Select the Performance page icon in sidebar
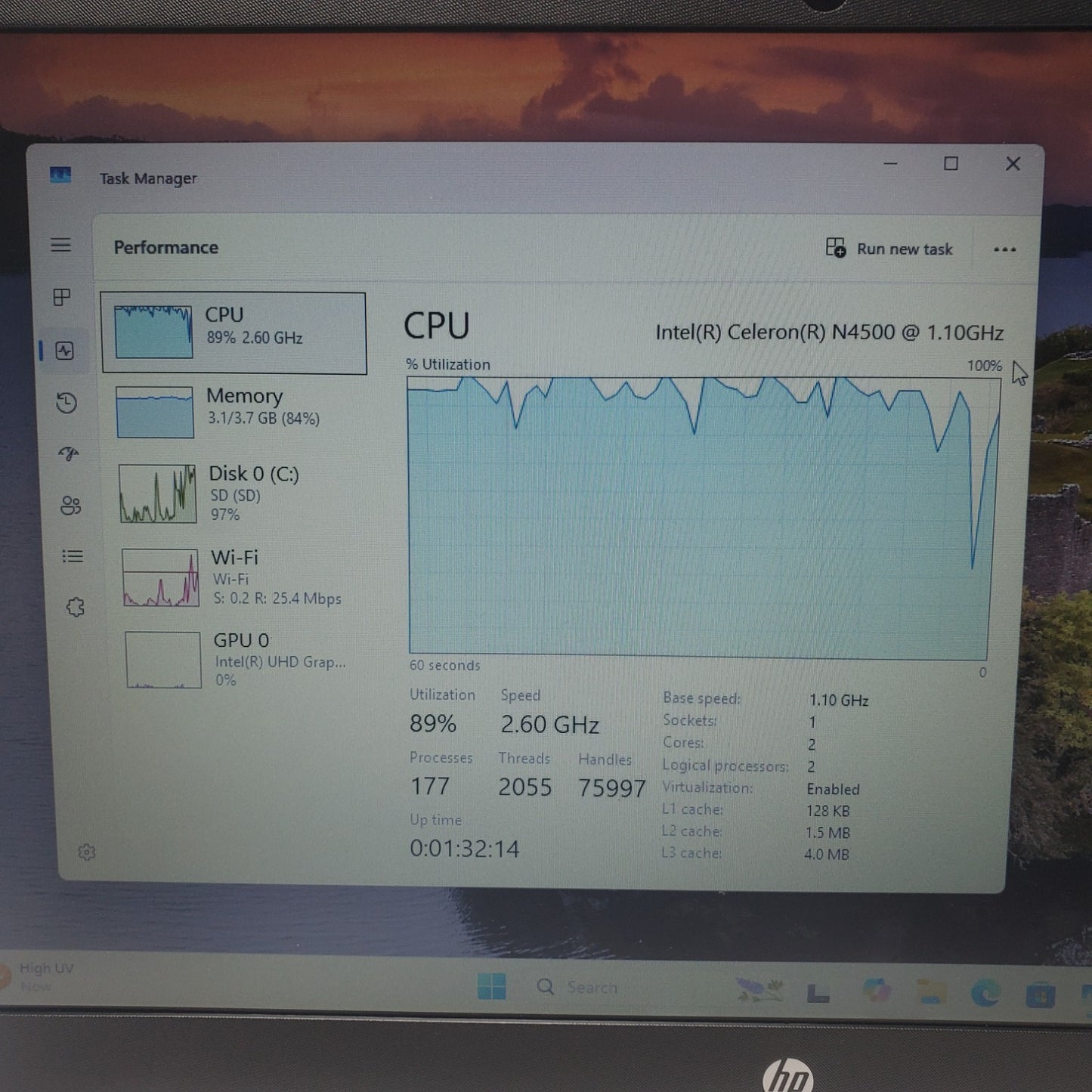The image size is (1092, 1092). click(65, 351)
